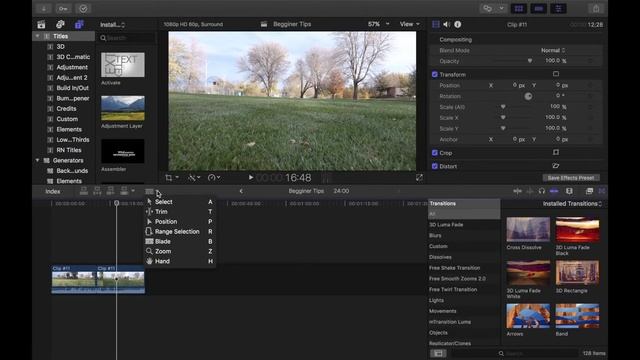Viewport: 640px width, 360px height.
Task: Toggle the headphones audio skimming icon
Action: pyautogui.click(x=542, y=191)
